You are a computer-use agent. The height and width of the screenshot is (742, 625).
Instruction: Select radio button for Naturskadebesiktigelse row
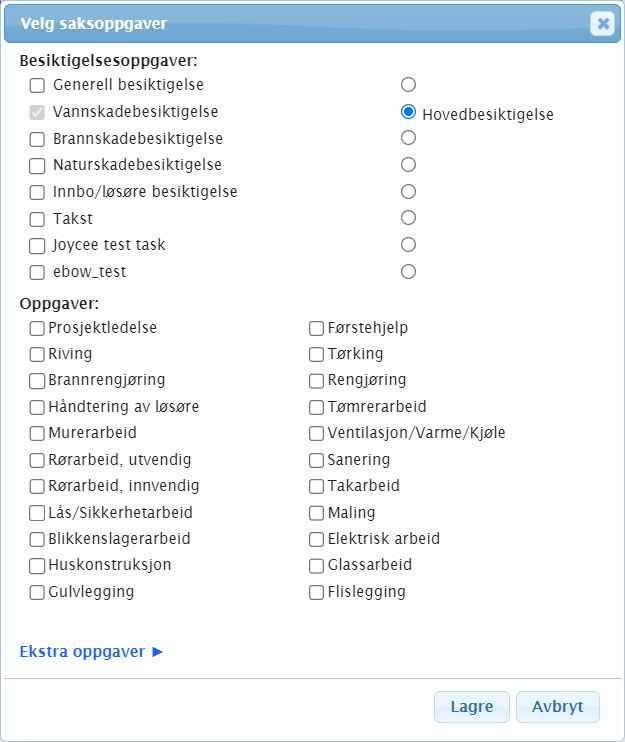408,164
